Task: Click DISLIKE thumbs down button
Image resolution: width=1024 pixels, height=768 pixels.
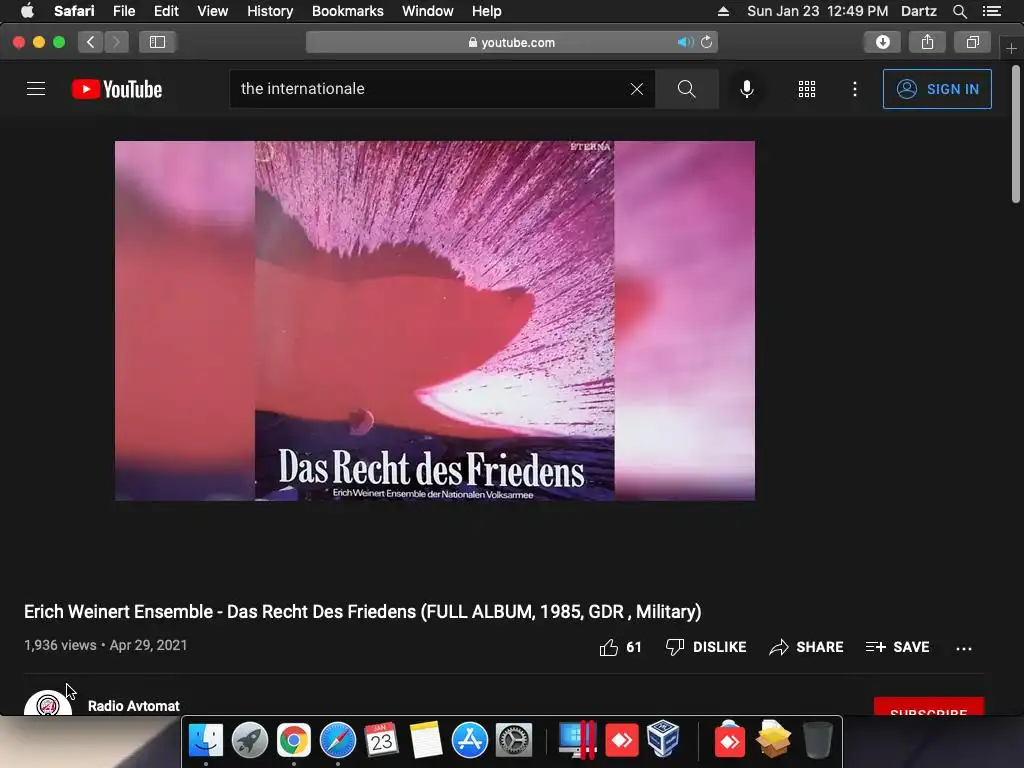Action: click(x=706, y=647)
